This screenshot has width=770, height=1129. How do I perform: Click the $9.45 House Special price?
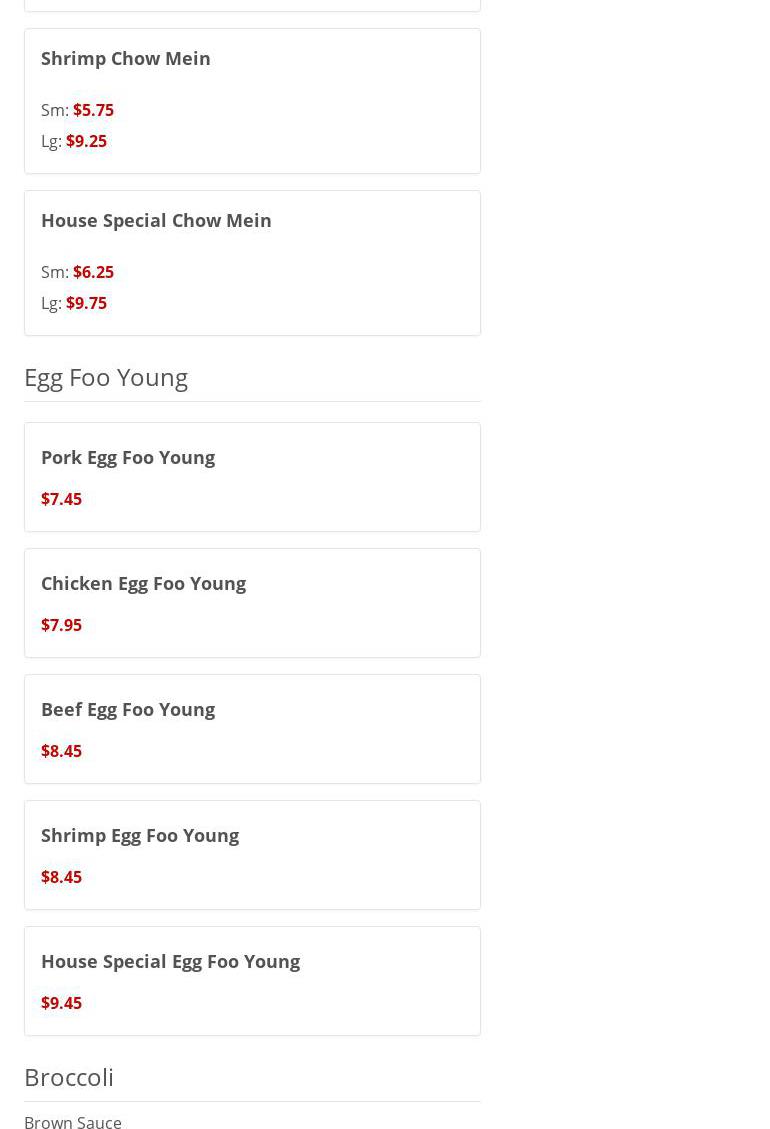click(61, 1003)
